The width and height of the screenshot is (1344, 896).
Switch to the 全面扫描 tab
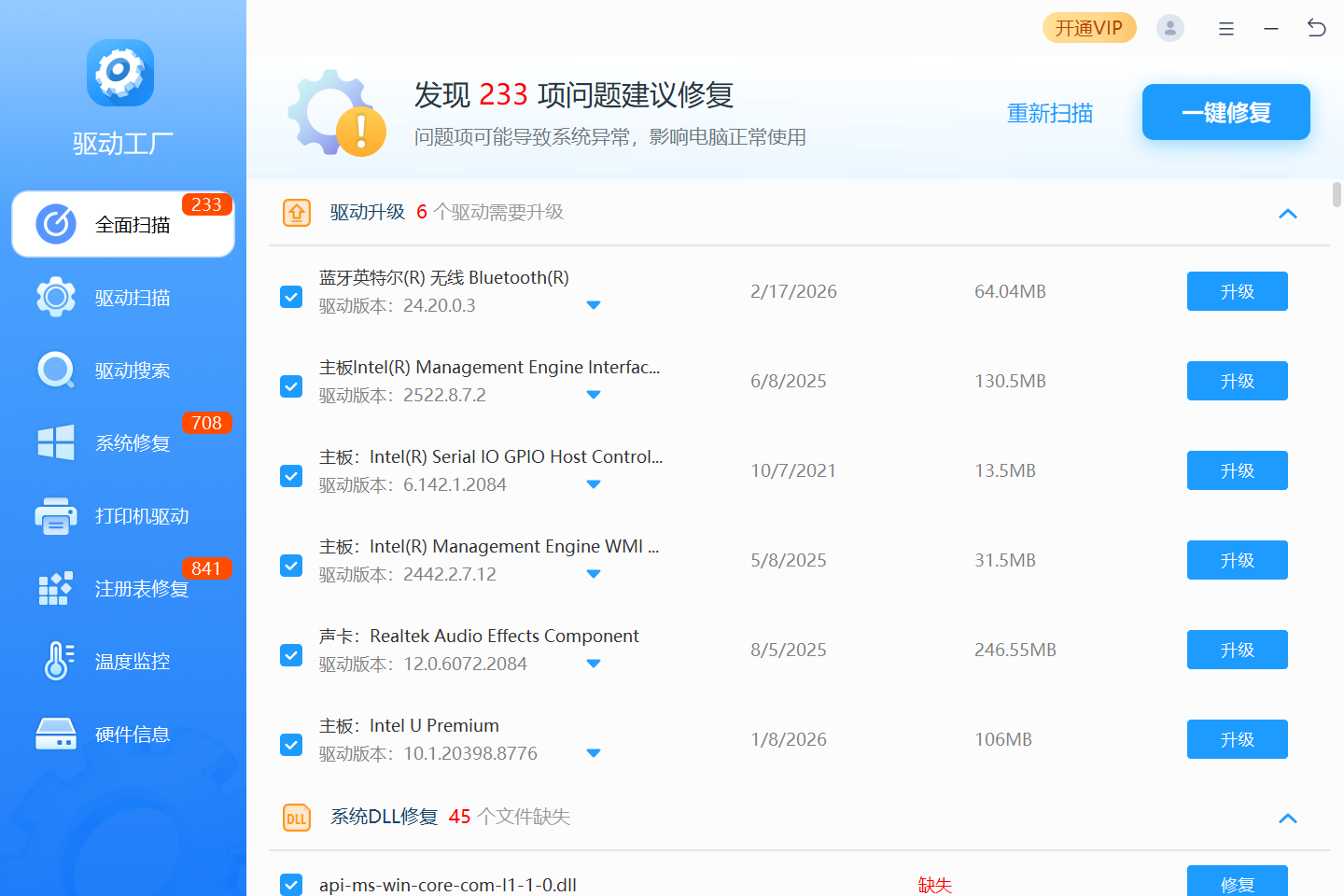123,224
